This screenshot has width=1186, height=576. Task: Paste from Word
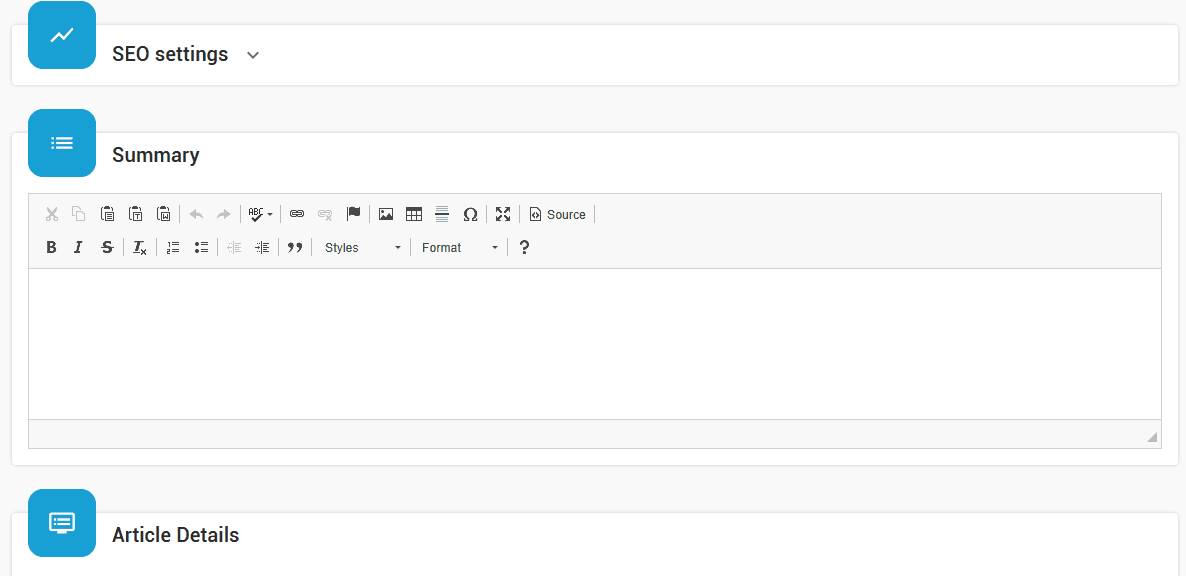(x=164, y=214)
